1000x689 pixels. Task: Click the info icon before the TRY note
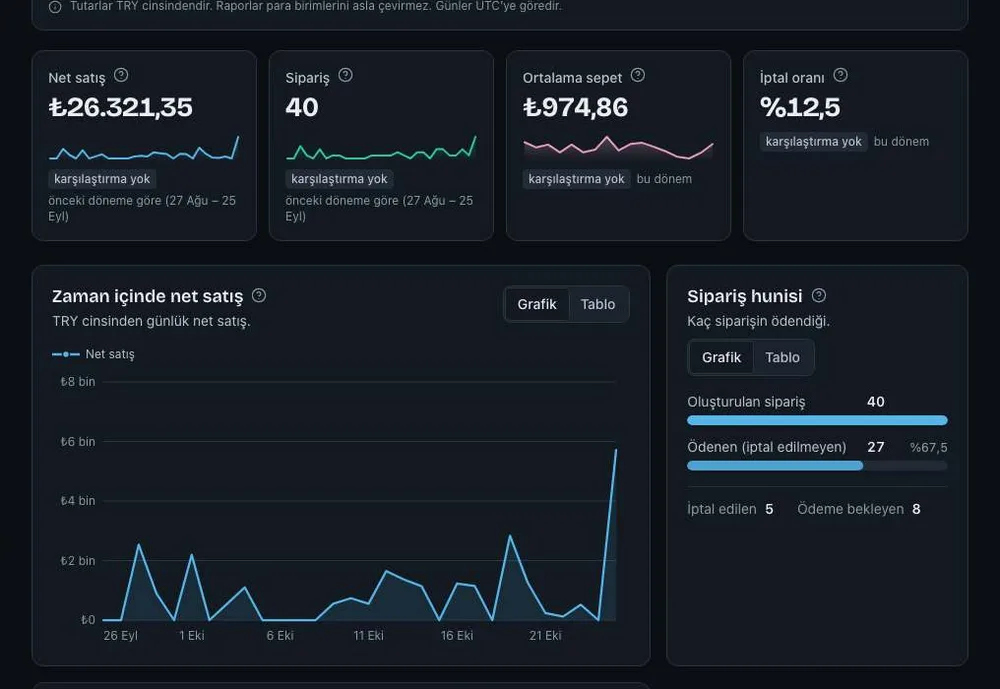tap(55, 7)
